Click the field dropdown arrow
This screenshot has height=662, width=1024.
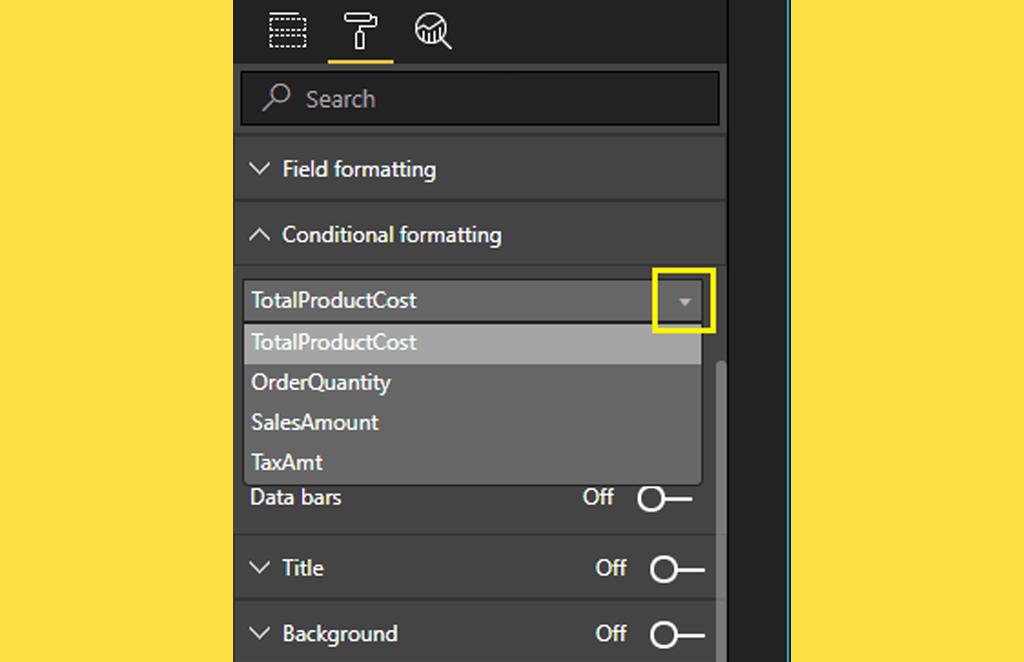pos(684,300)
